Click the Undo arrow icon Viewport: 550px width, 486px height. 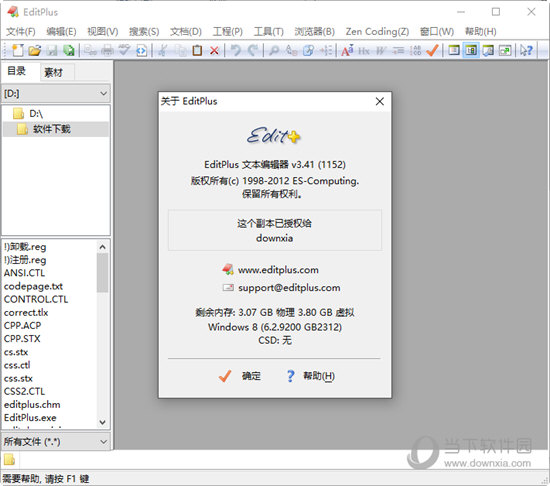[236, 50]
